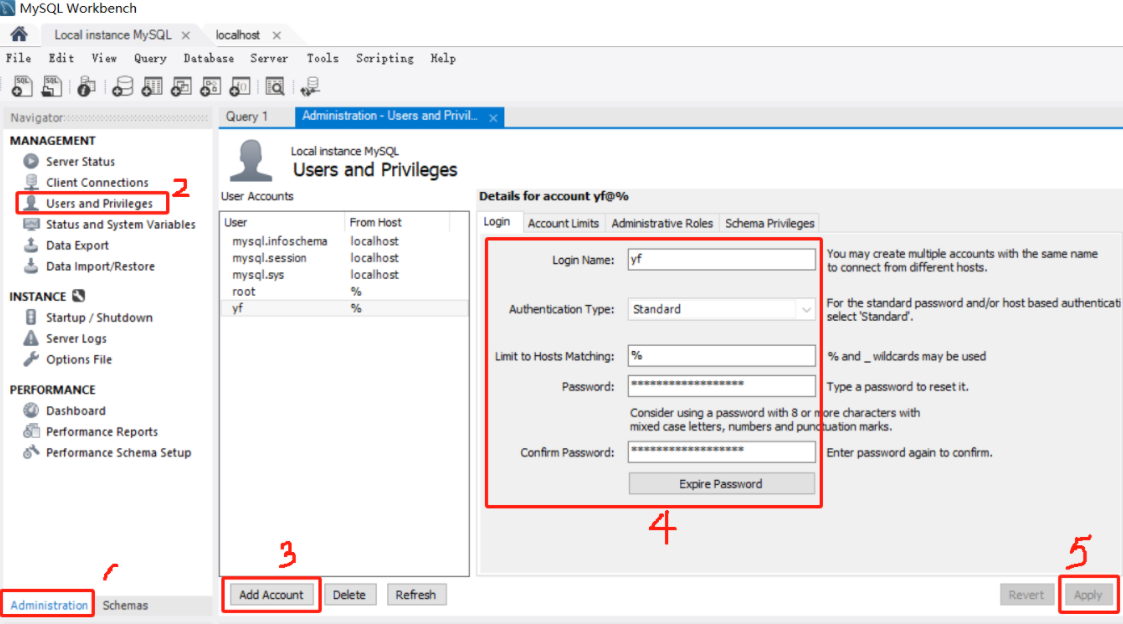Viewport: 1123px width, 624px height.
Task: Open the Edit menu
Action: [61, 58]
